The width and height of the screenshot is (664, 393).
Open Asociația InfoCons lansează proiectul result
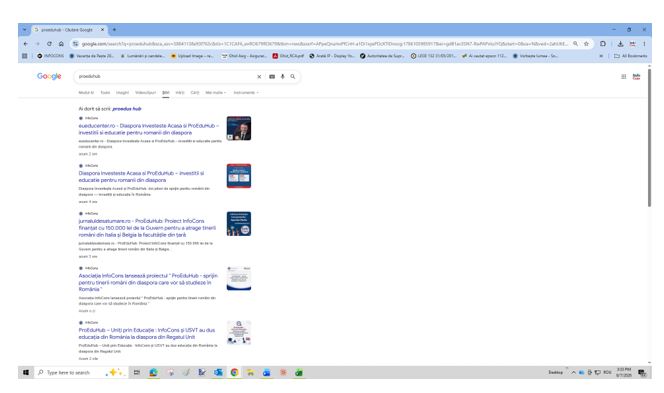(148, 282)
